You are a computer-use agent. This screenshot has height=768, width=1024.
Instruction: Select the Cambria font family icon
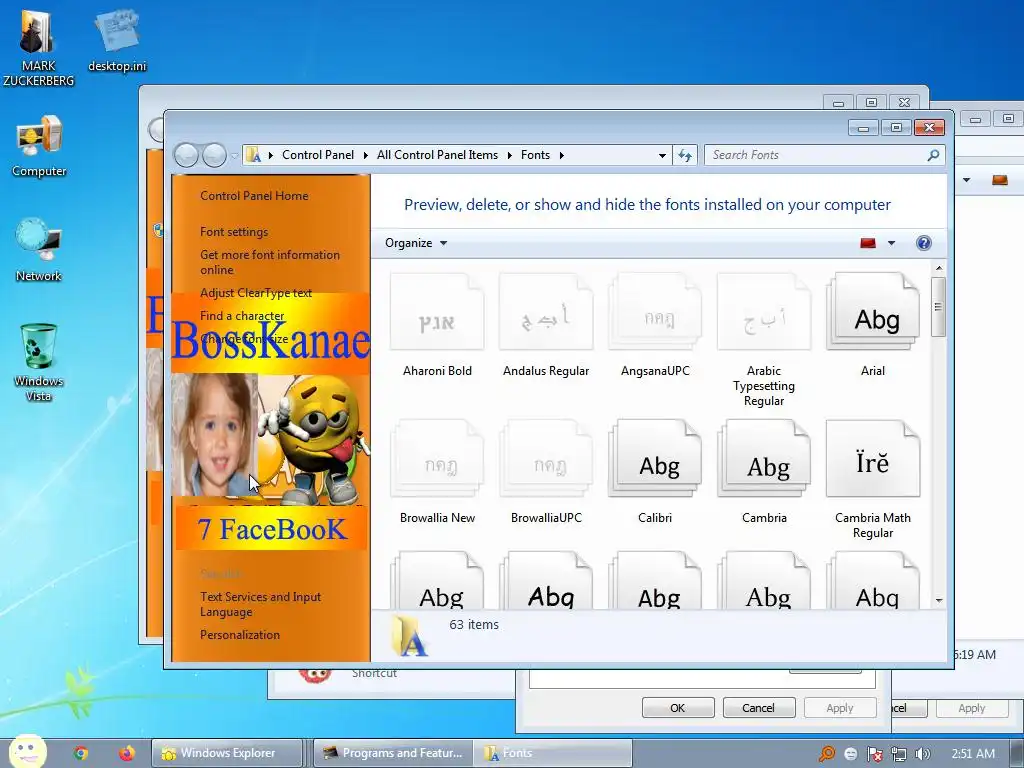764,459
